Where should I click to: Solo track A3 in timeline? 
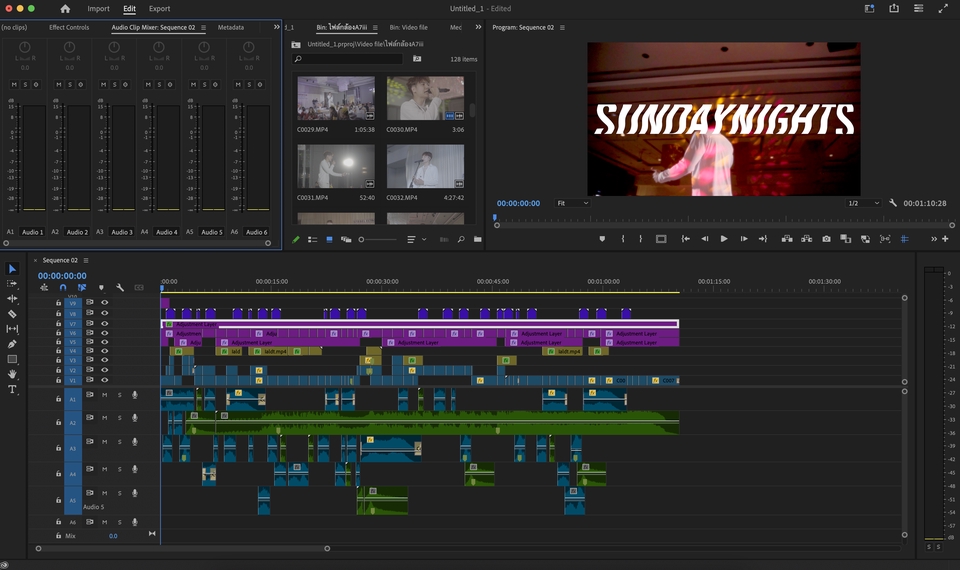click(119, 441)
